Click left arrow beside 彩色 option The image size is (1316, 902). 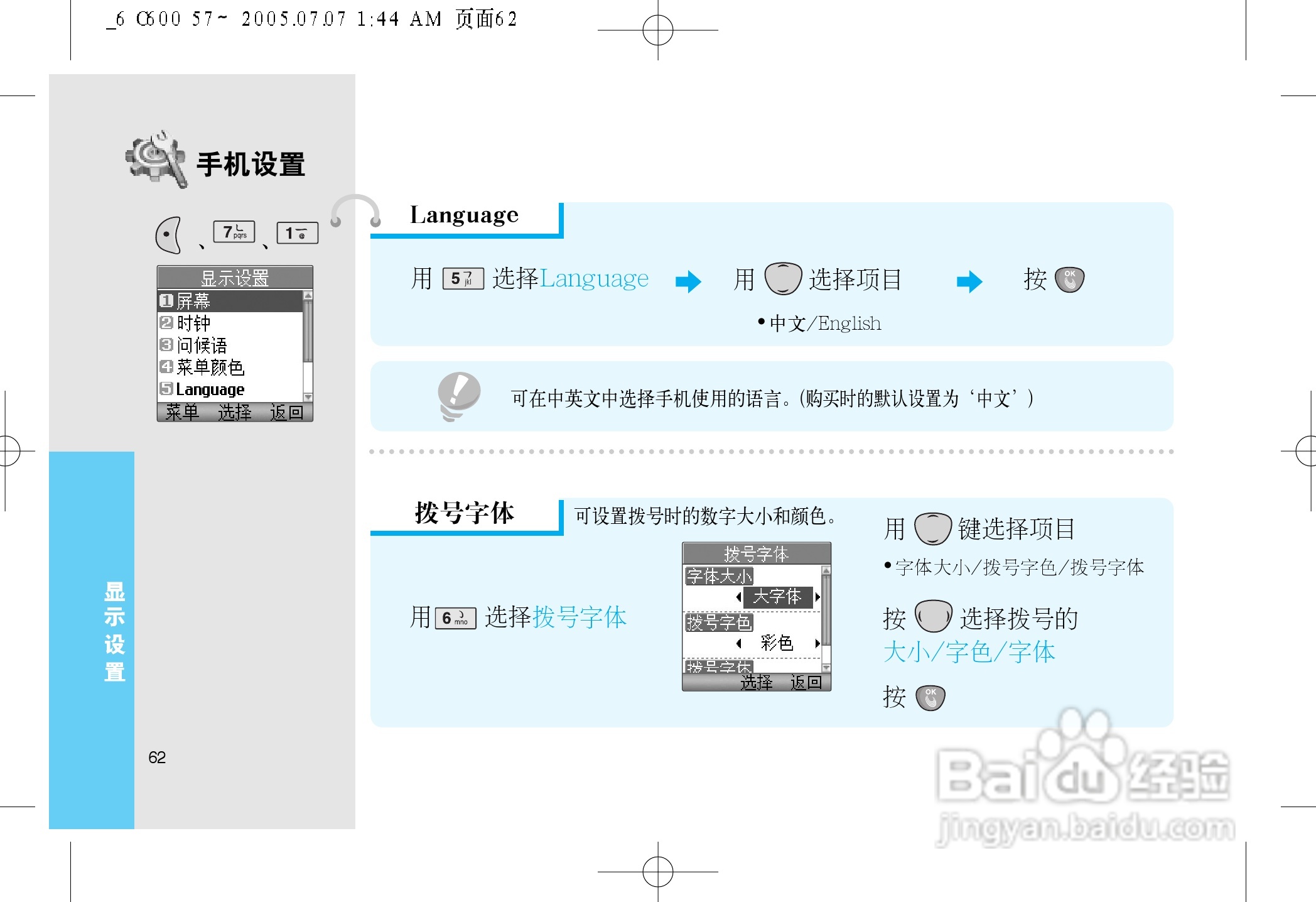739,643
